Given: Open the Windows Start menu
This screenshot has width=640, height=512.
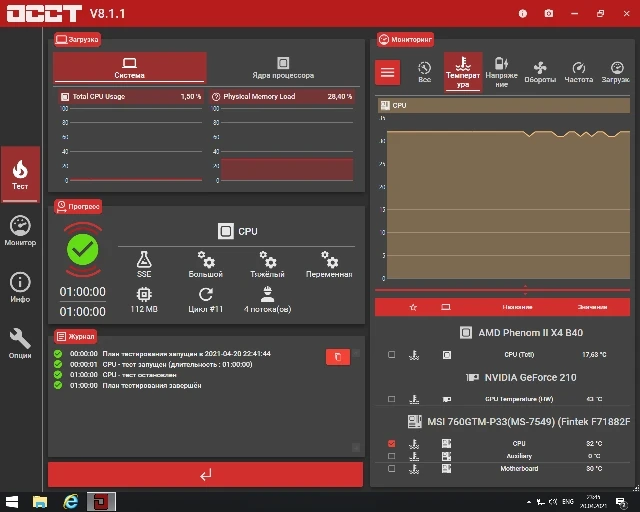Looking at the screenshot, I should point(12,501).
